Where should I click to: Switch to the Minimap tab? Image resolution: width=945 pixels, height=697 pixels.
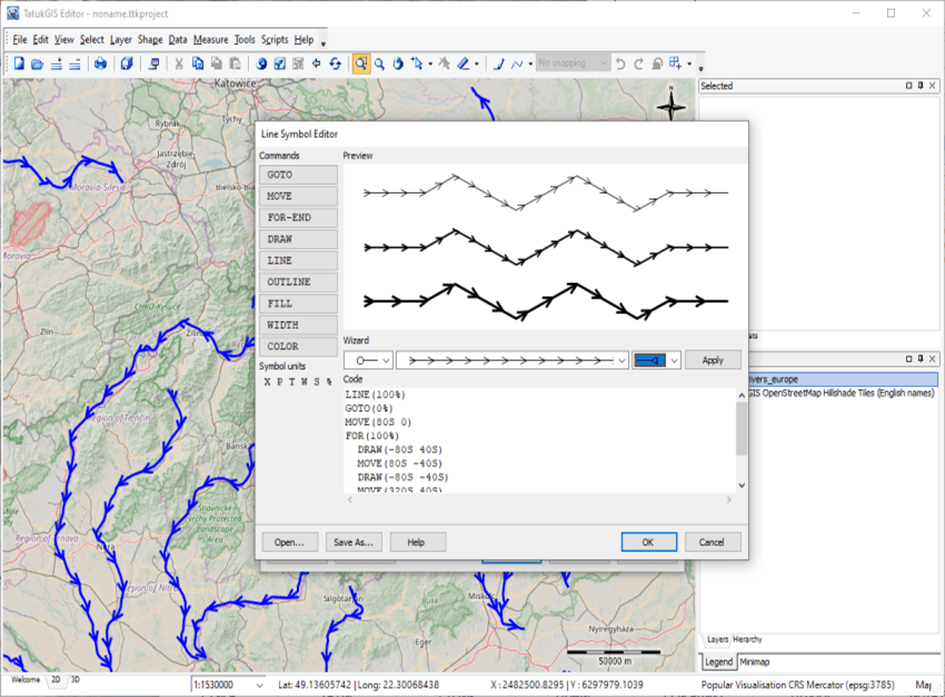pos(757,662)
